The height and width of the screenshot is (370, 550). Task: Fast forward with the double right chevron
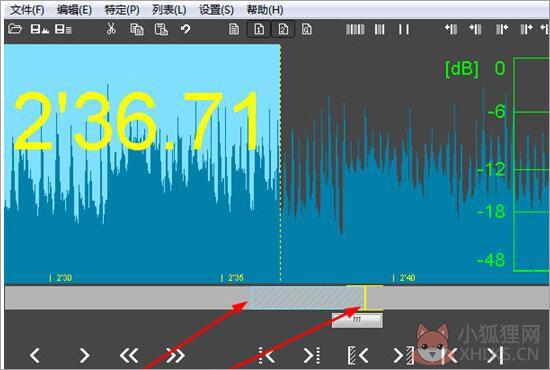coord(175,355)
